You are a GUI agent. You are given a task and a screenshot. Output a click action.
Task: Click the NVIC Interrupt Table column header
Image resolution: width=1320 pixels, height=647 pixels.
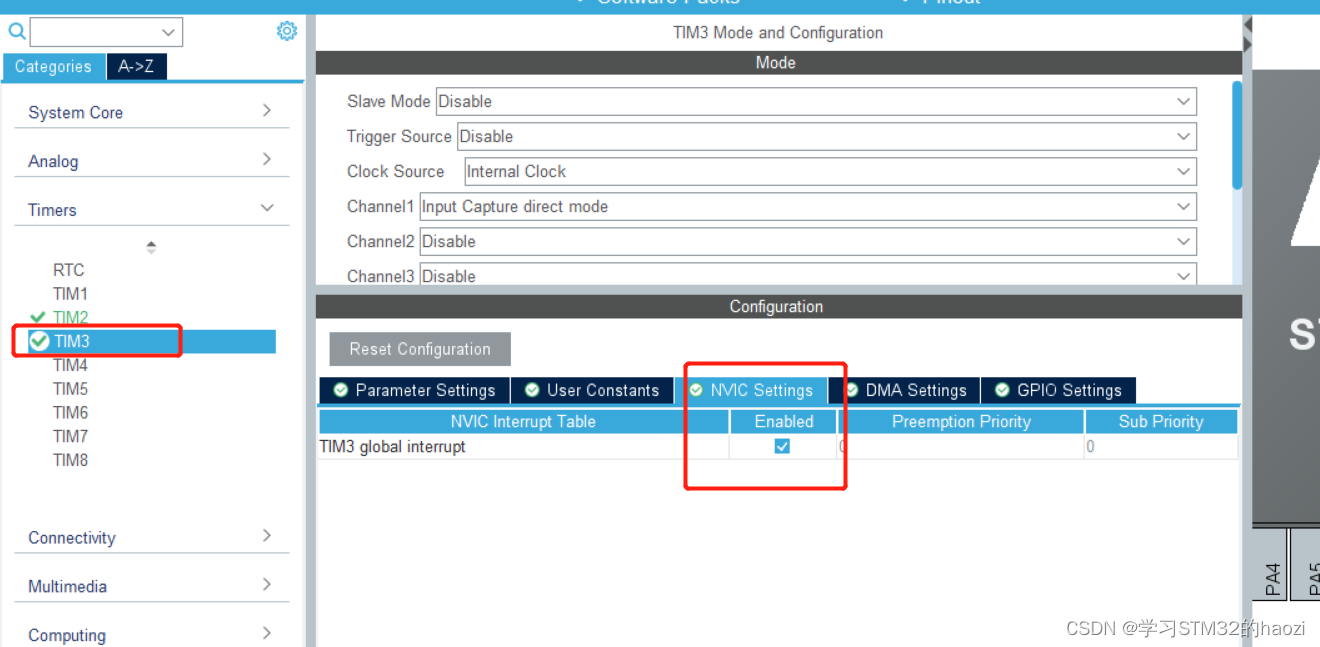pos(523,421)
